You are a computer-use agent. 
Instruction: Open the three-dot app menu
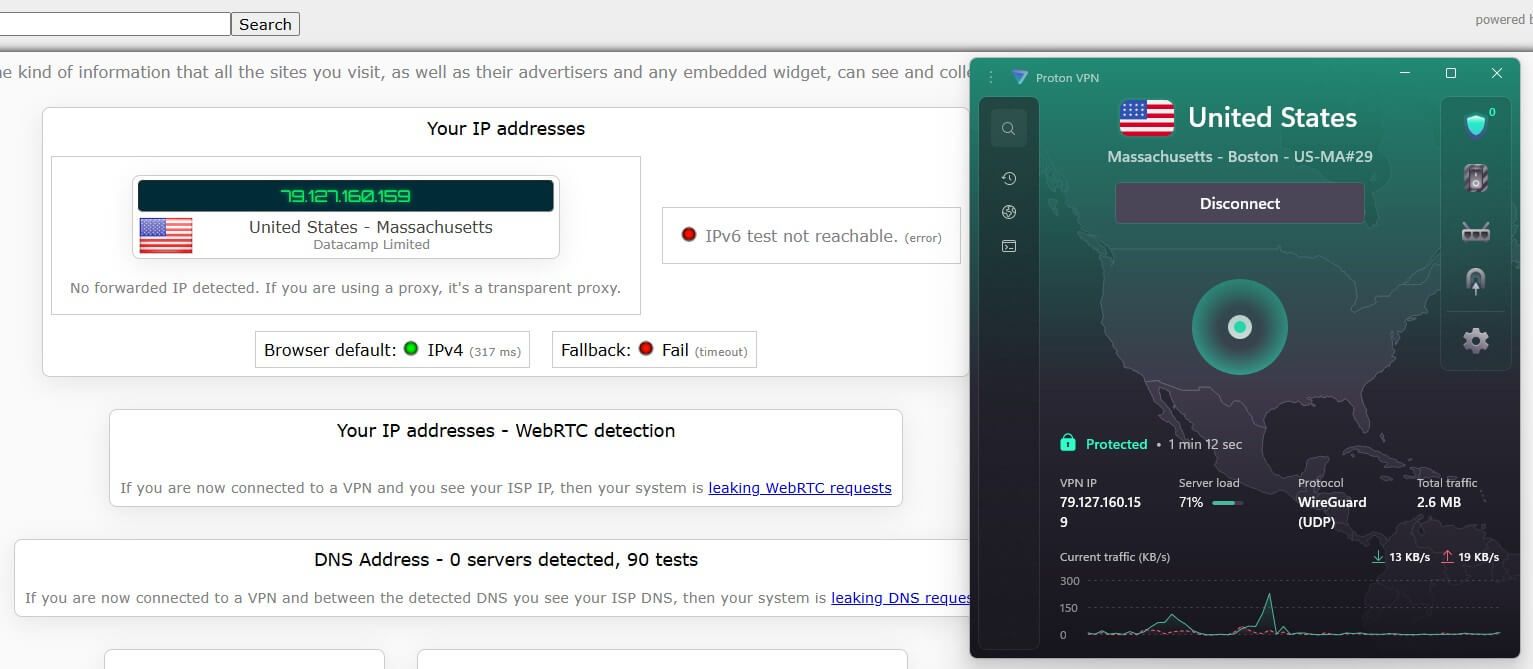tap(991, 77)
